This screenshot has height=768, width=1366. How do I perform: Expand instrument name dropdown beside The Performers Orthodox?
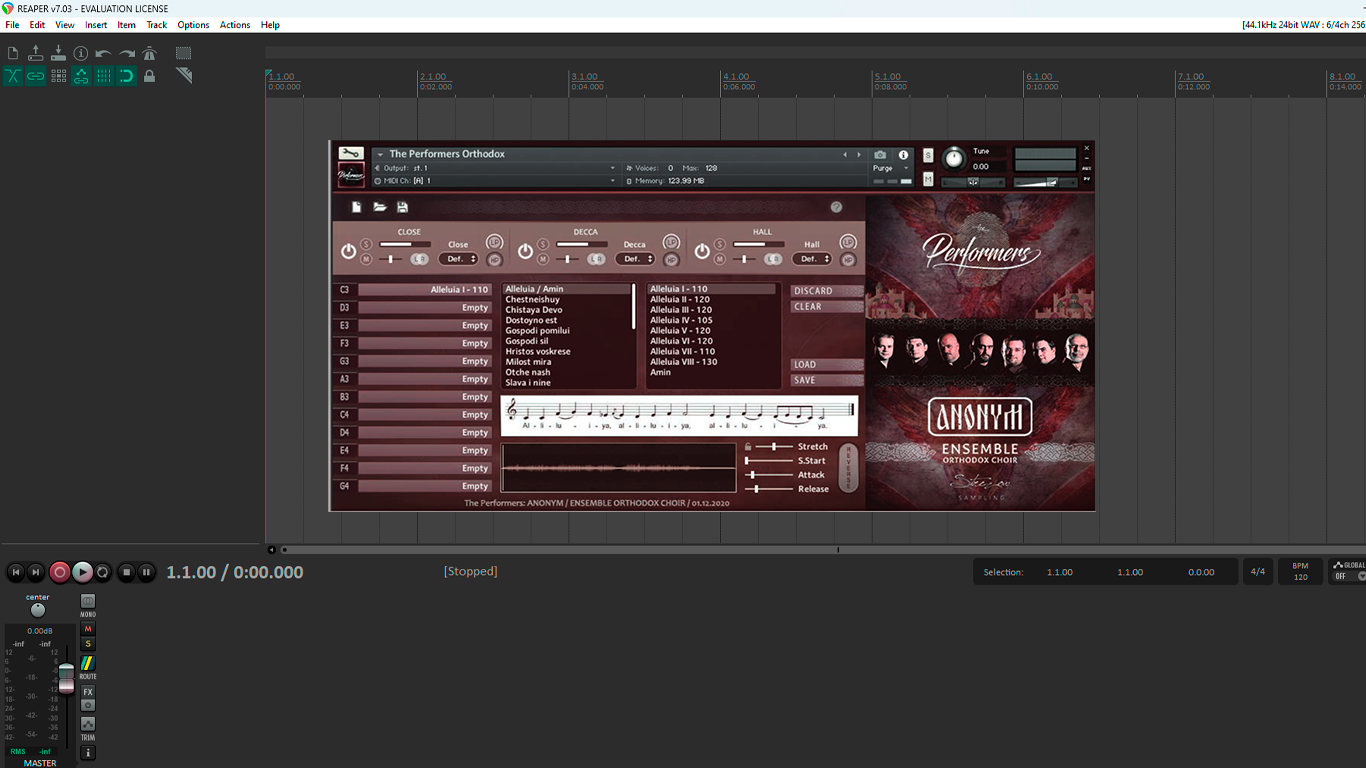point(380,154)
